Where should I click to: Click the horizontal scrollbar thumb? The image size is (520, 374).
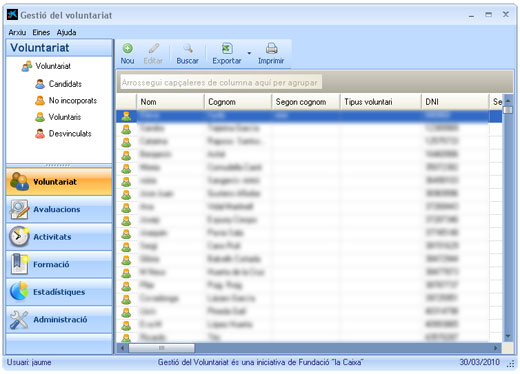coord(161,348)
